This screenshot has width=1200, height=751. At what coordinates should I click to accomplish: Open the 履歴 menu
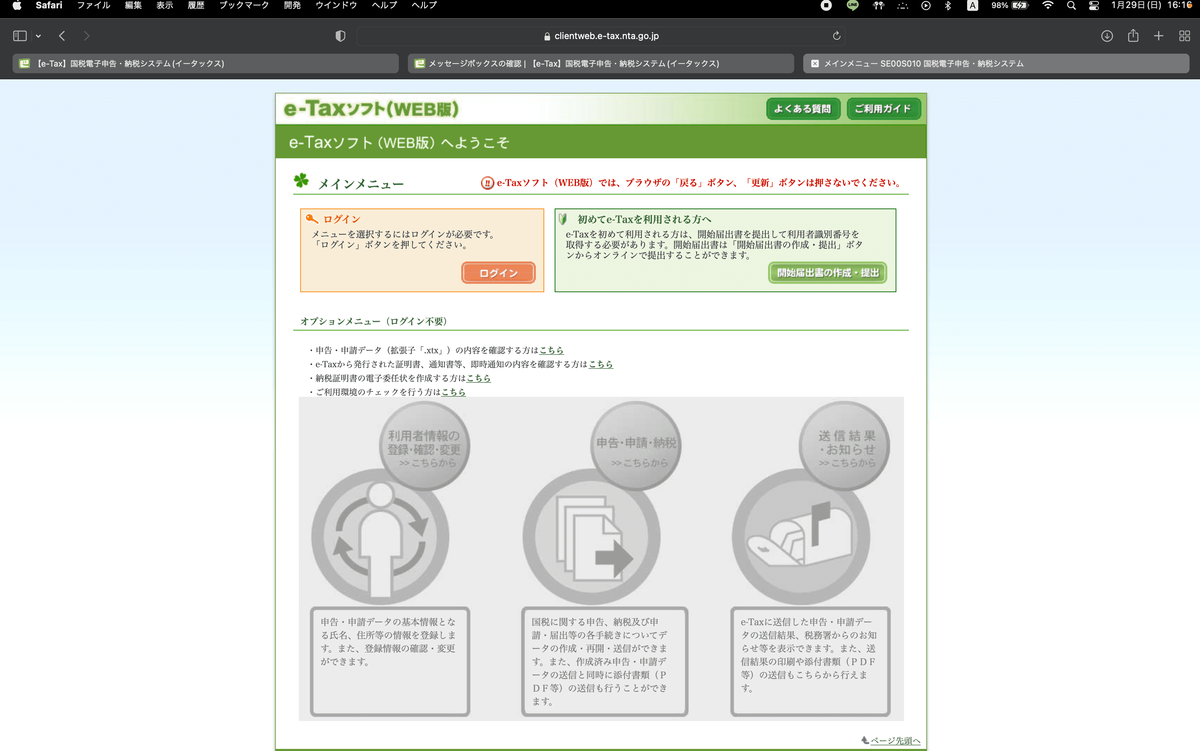pyautogui.click(x=196, y=6)
